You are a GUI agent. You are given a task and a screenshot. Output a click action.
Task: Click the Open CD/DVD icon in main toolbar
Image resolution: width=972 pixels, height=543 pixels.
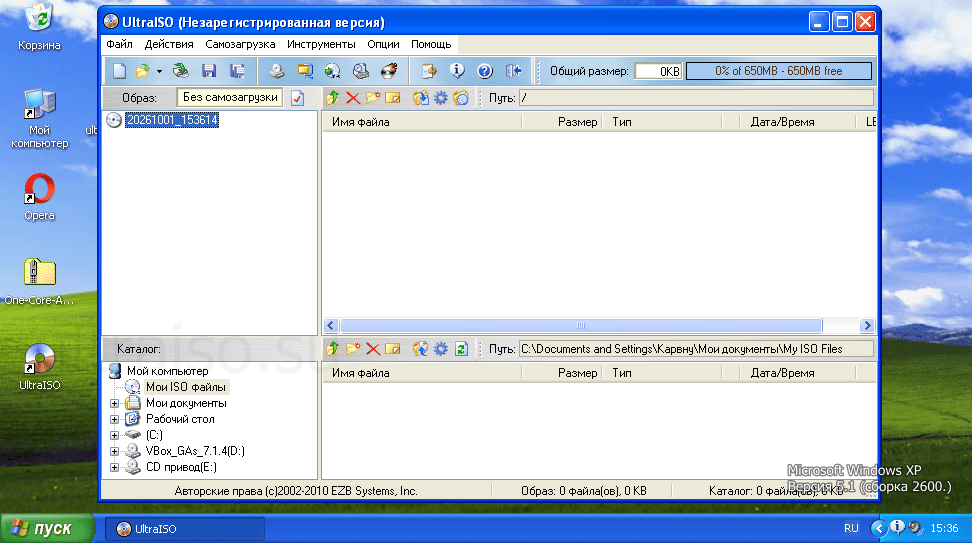(x=180, y=71)
